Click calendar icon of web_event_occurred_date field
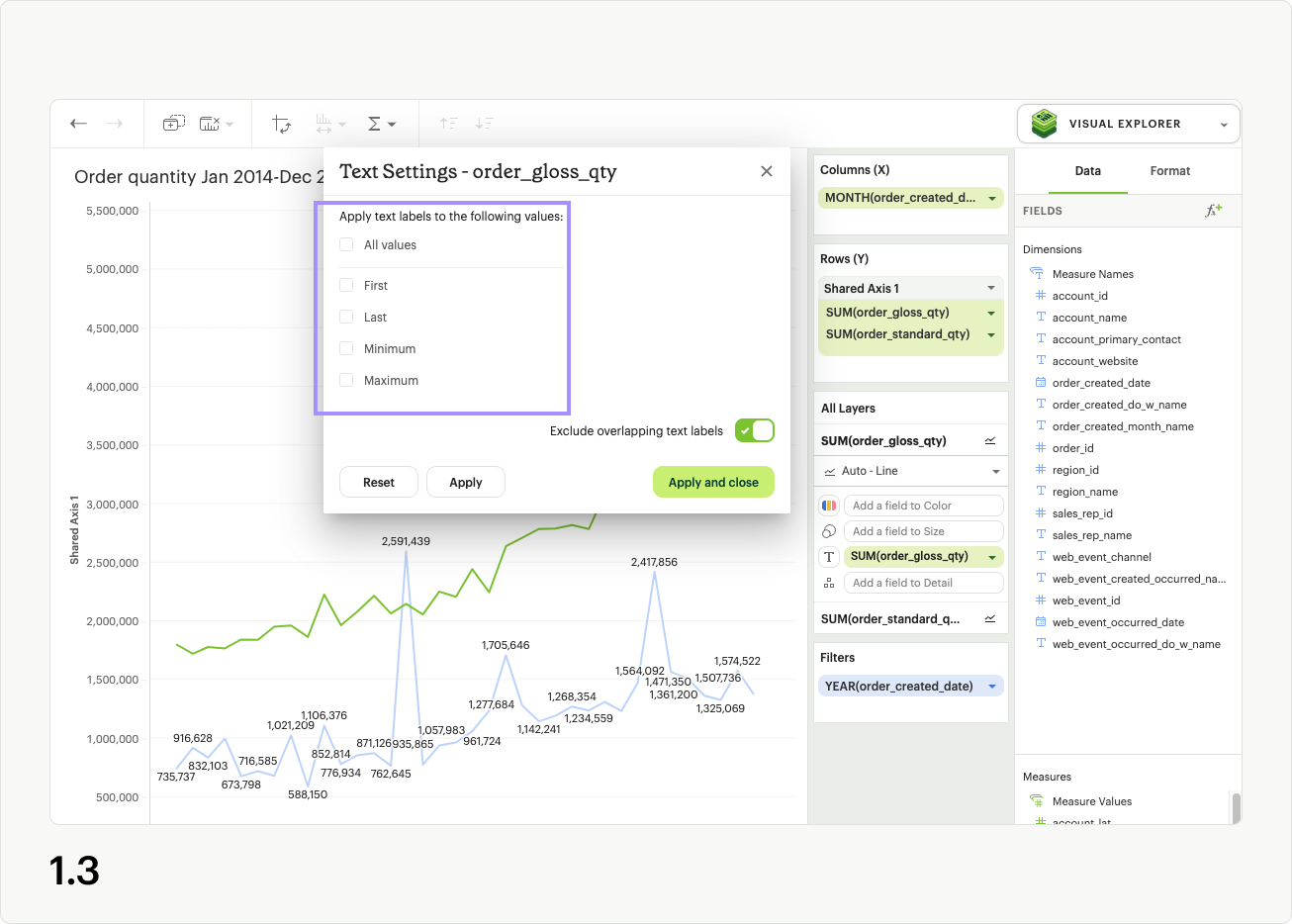The height and width of the screenshot is (924, 1292). click(x=1041, y=622)
